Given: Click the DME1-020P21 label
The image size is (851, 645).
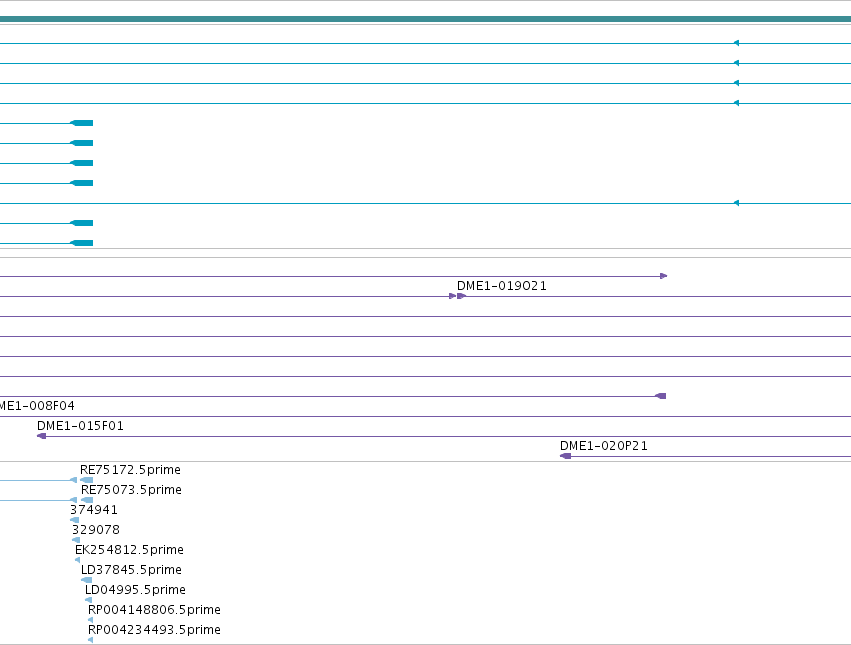Looking at the screenshot, I should point(604,446).
